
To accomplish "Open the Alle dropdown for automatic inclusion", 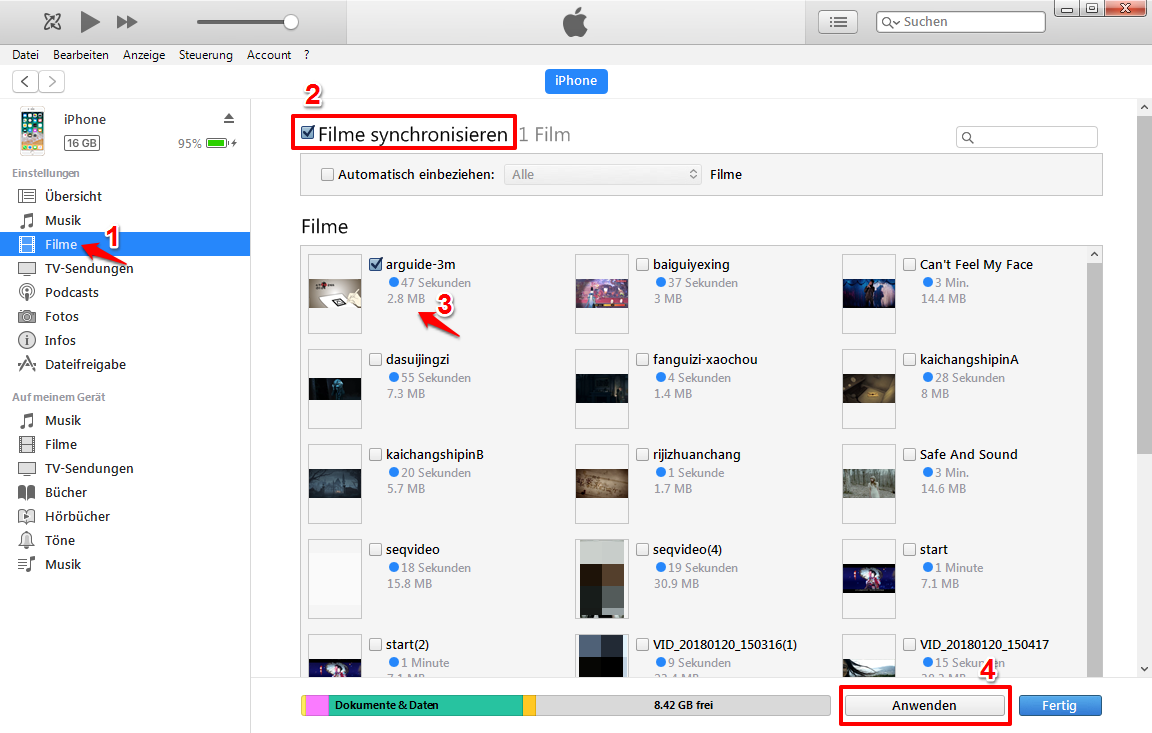I will (603, 174).
